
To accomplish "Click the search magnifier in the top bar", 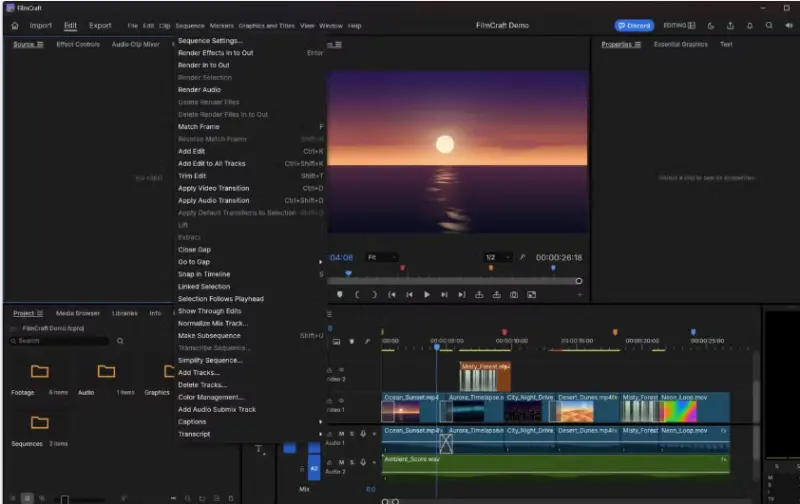I will [x=769, y=26].
